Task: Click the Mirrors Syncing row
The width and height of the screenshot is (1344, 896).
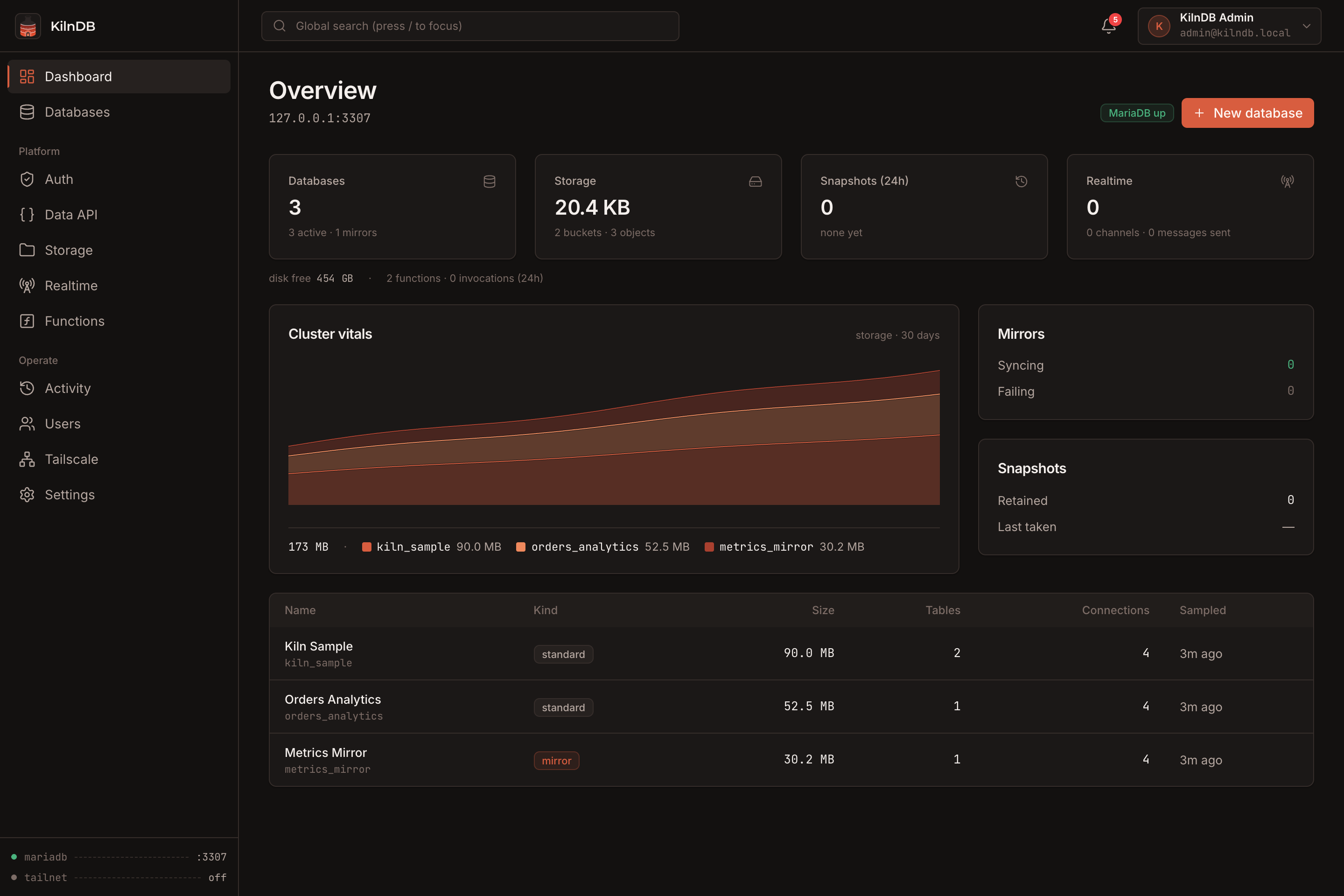Action: click(1146, 365)
